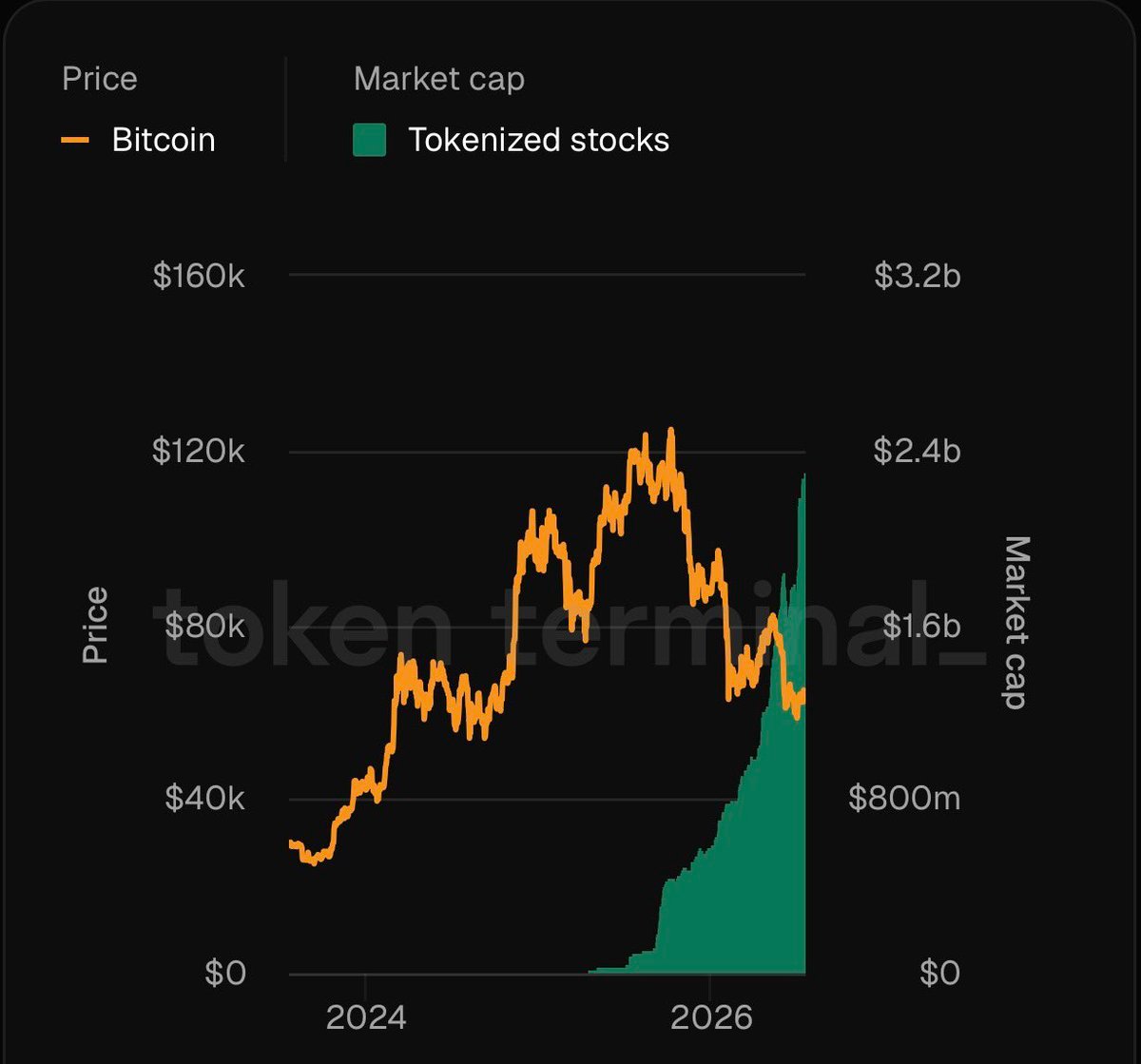Click the Bitcoin price peak on the line
The width and height of the screenshot is (1141, 1064).
point(670,431)
